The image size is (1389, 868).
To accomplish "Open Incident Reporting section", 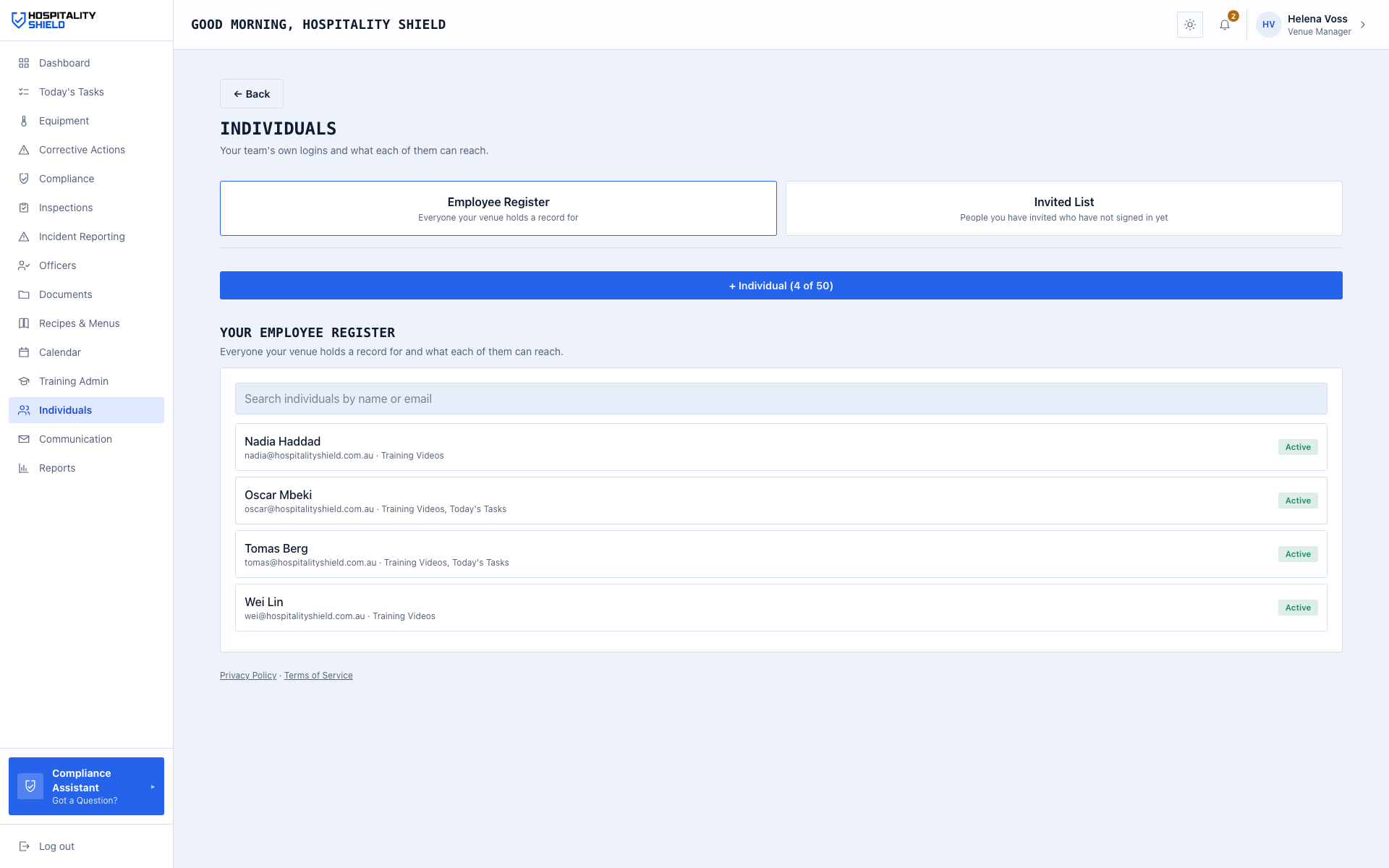I will pos(86,237).
